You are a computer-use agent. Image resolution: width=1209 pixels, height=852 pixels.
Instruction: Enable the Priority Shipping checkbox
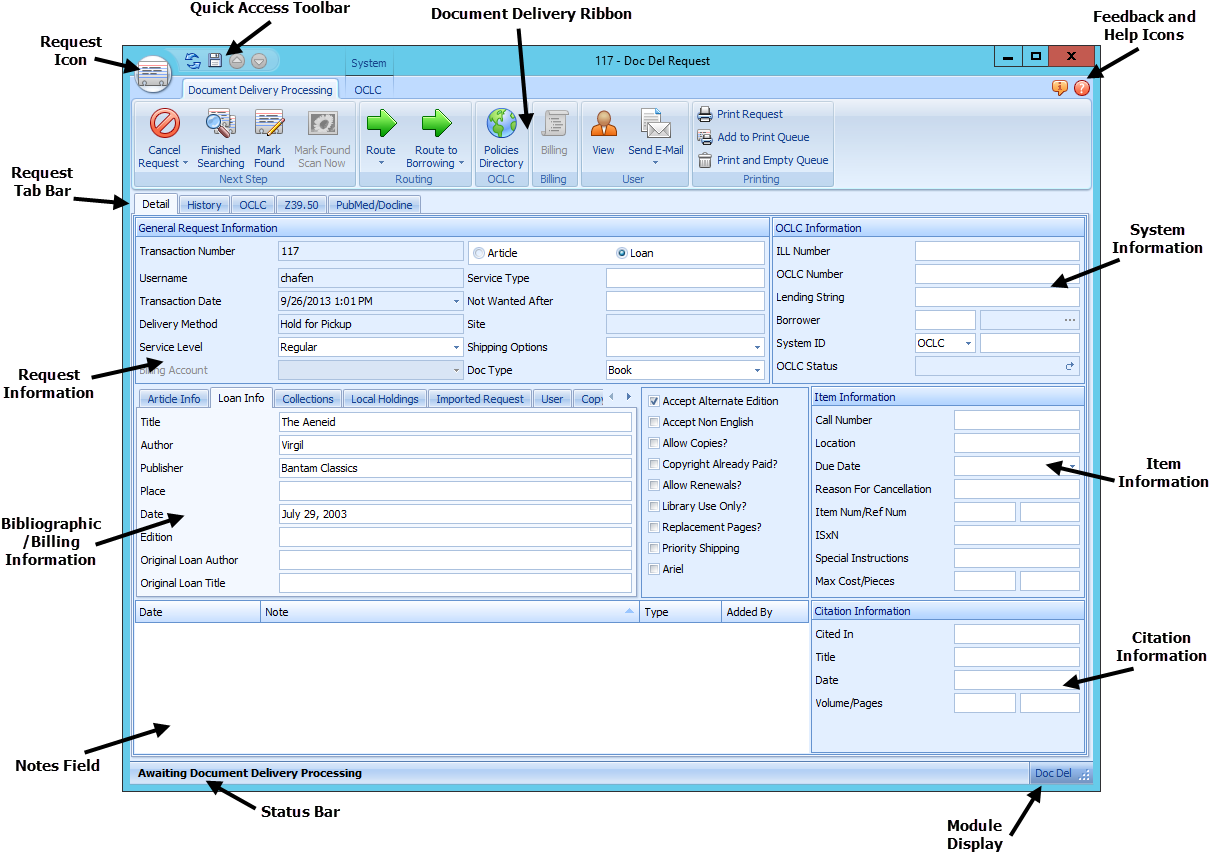tap(654, 548)
